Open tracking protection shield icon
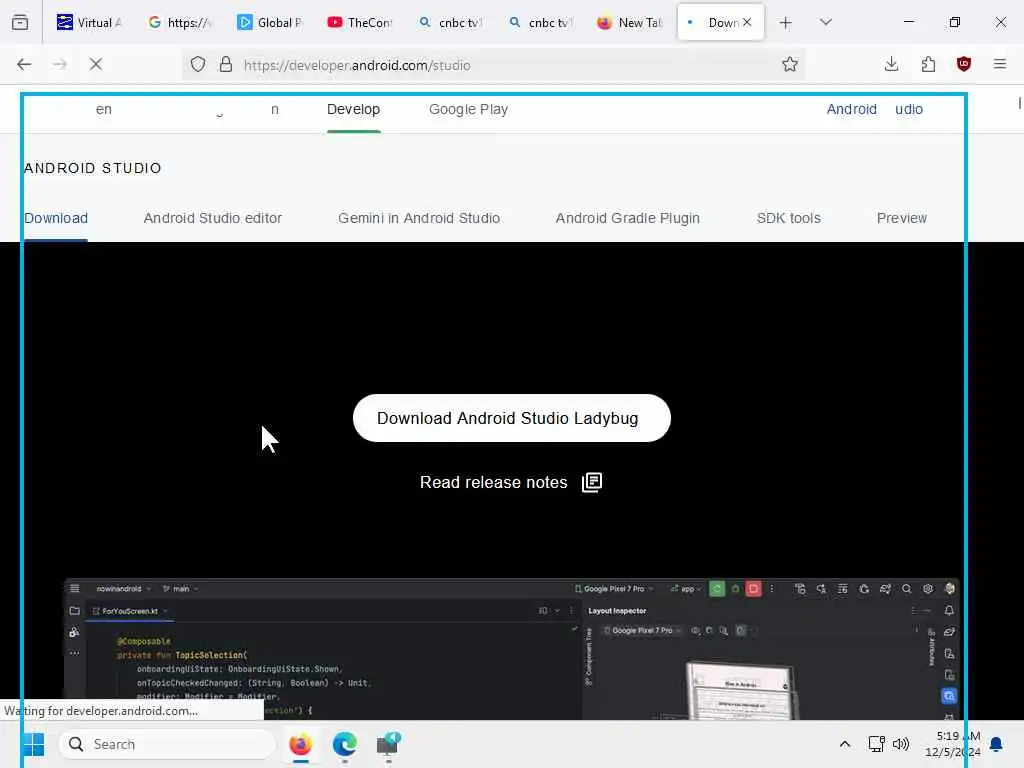1024x768 pixels. click(x=198, y=64)
